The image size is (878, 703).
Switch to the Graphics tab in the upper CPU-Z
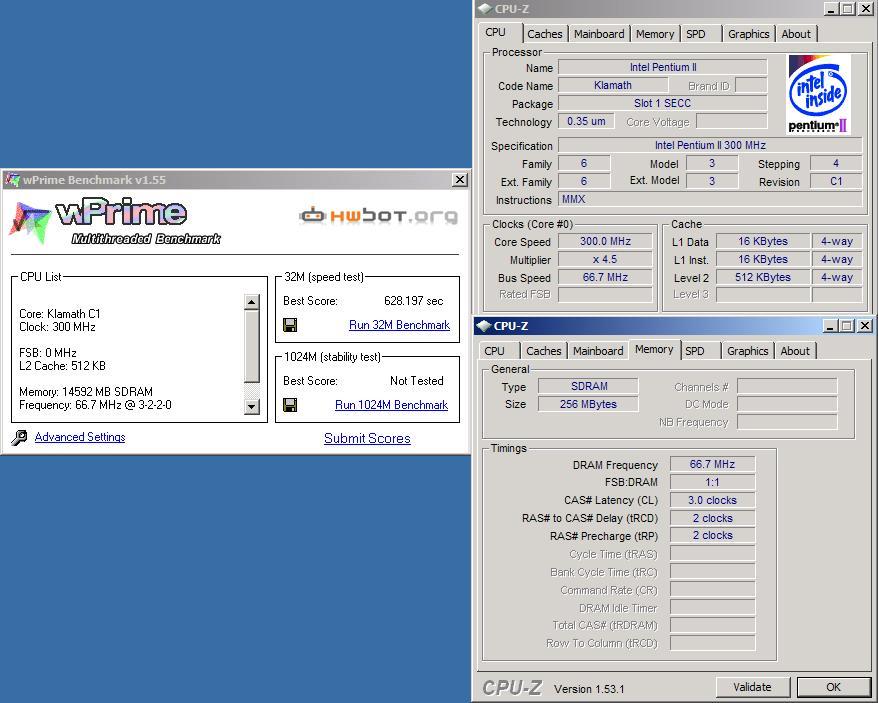(x=749, y=34)
